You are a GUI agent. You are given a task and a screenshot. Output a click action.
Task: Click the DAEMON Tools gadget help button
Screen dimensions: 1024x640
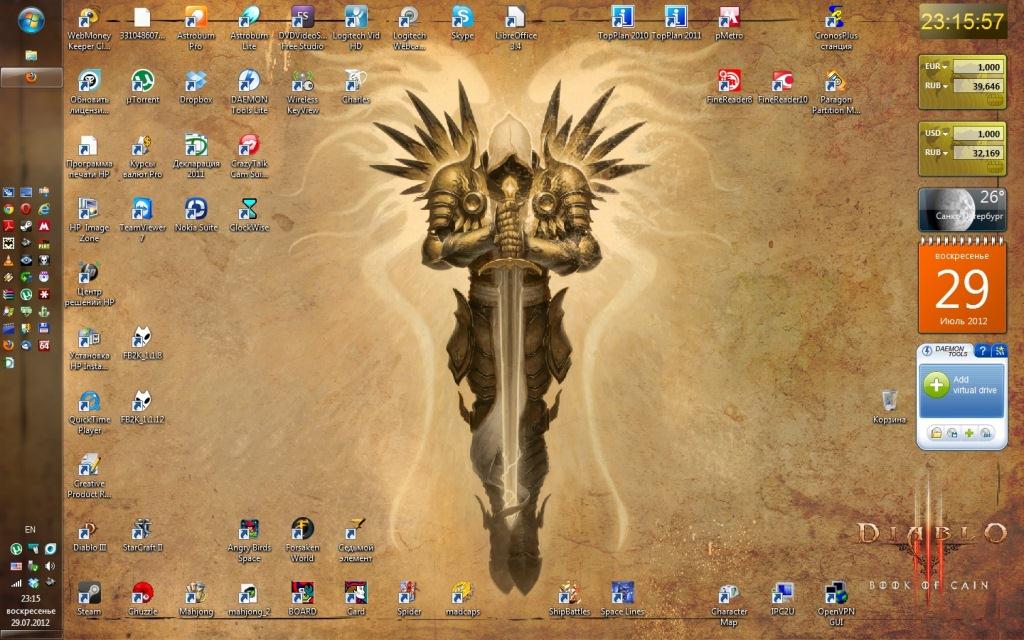982,351
